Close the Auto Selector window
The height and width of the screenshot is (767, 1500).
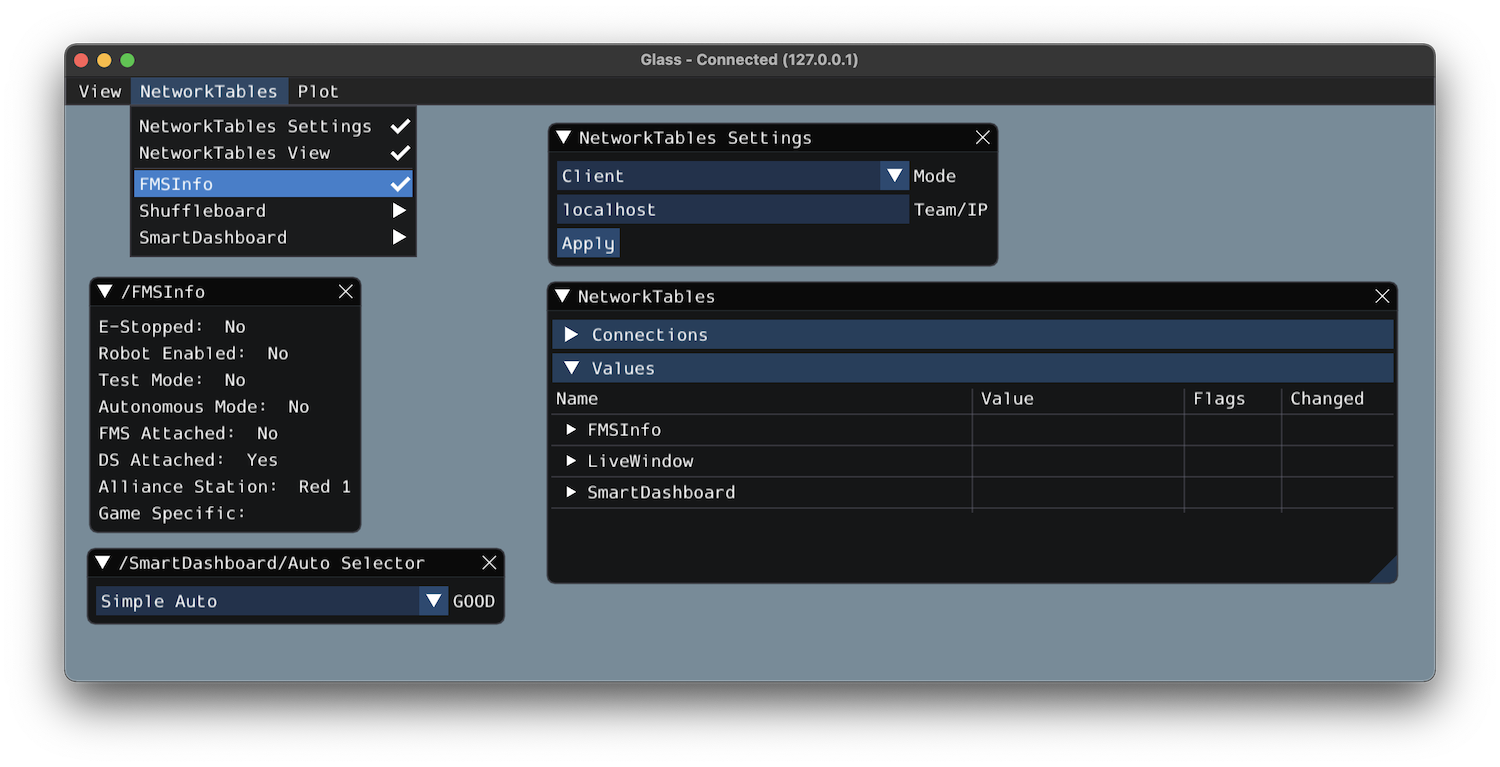coord(489,563)
